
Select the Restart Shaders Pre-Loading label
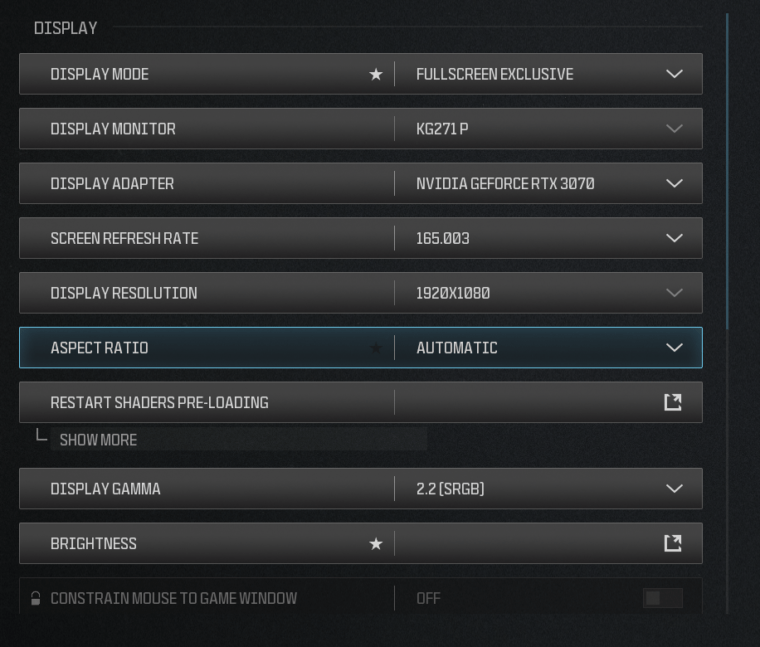[x=159, y=403]
